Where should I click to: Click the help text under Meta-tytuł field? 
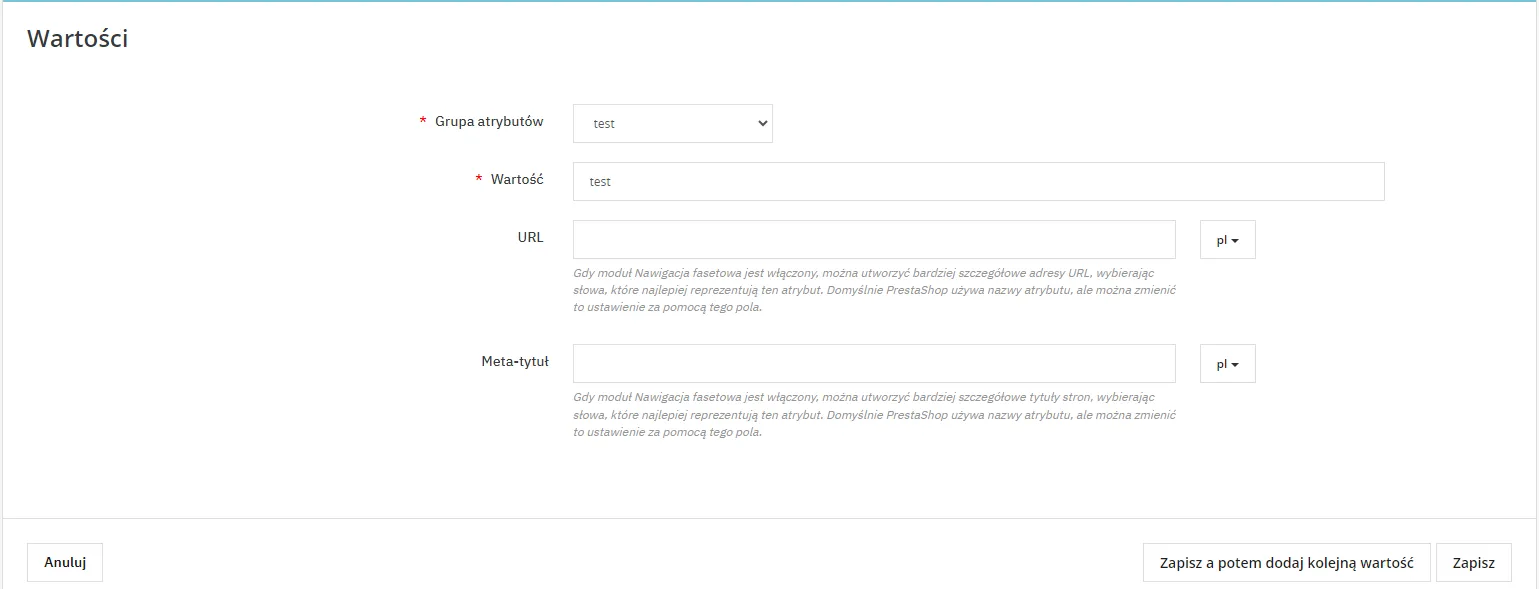click(x=873, y=414)
